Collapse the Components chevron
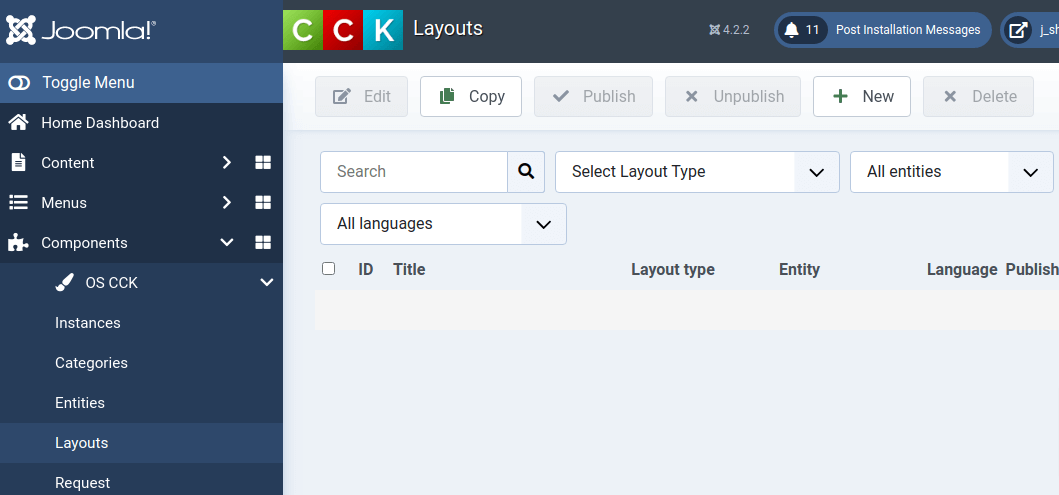The width and height of the screenshot is (1059, 495). [227, 242]
